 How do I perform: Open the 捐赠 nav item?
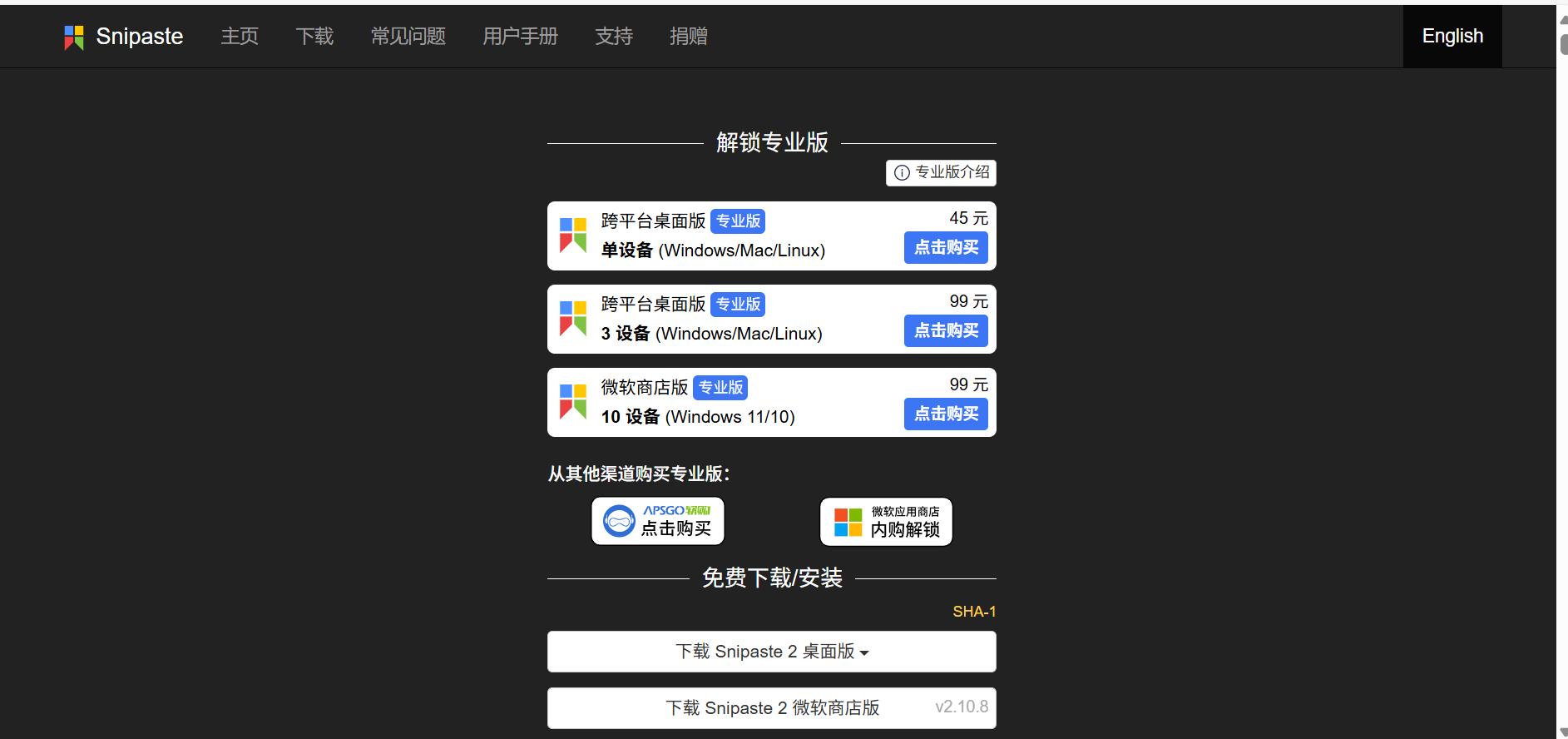[689, 37]
